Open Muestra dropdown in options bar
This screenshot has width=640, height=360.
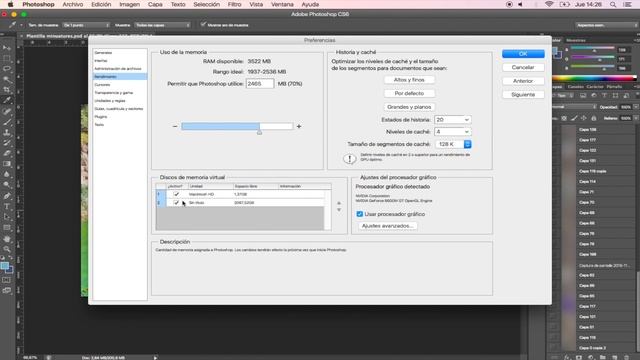(x=163, y=25)
